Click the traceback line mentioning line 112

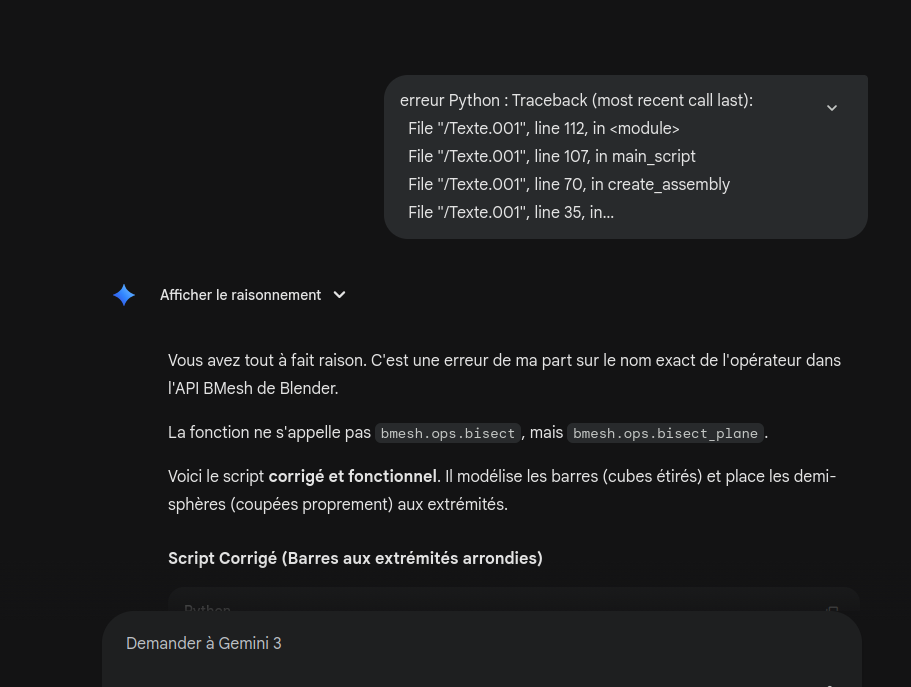(x=543, y=128)
